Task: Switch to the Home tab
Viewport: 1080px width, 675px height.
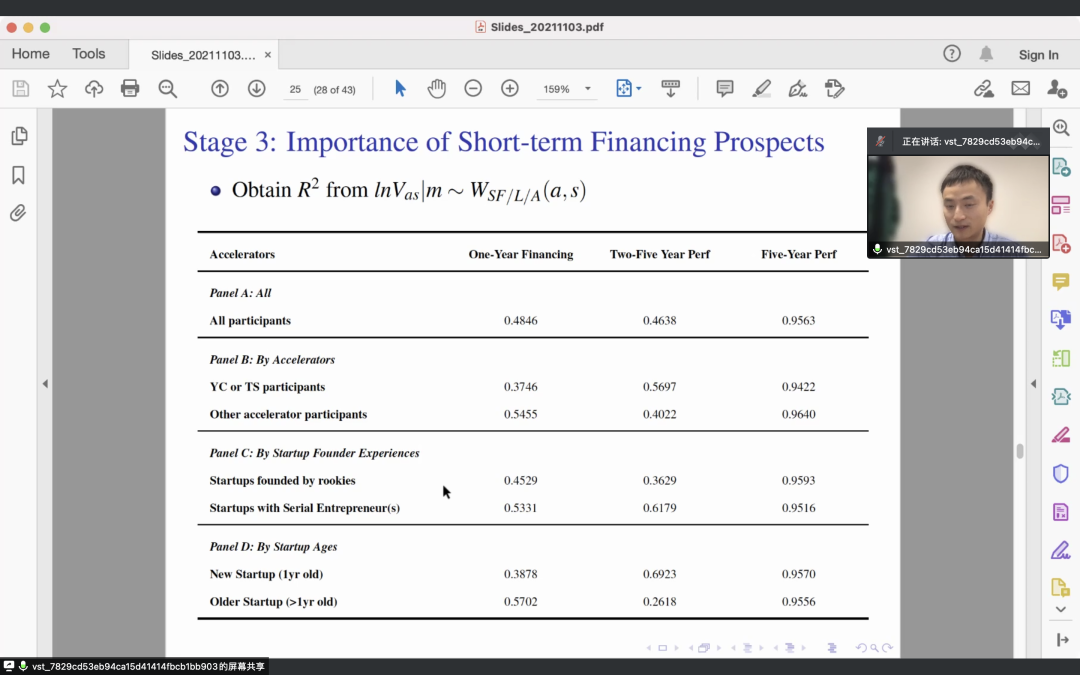Action: point(30,54)
